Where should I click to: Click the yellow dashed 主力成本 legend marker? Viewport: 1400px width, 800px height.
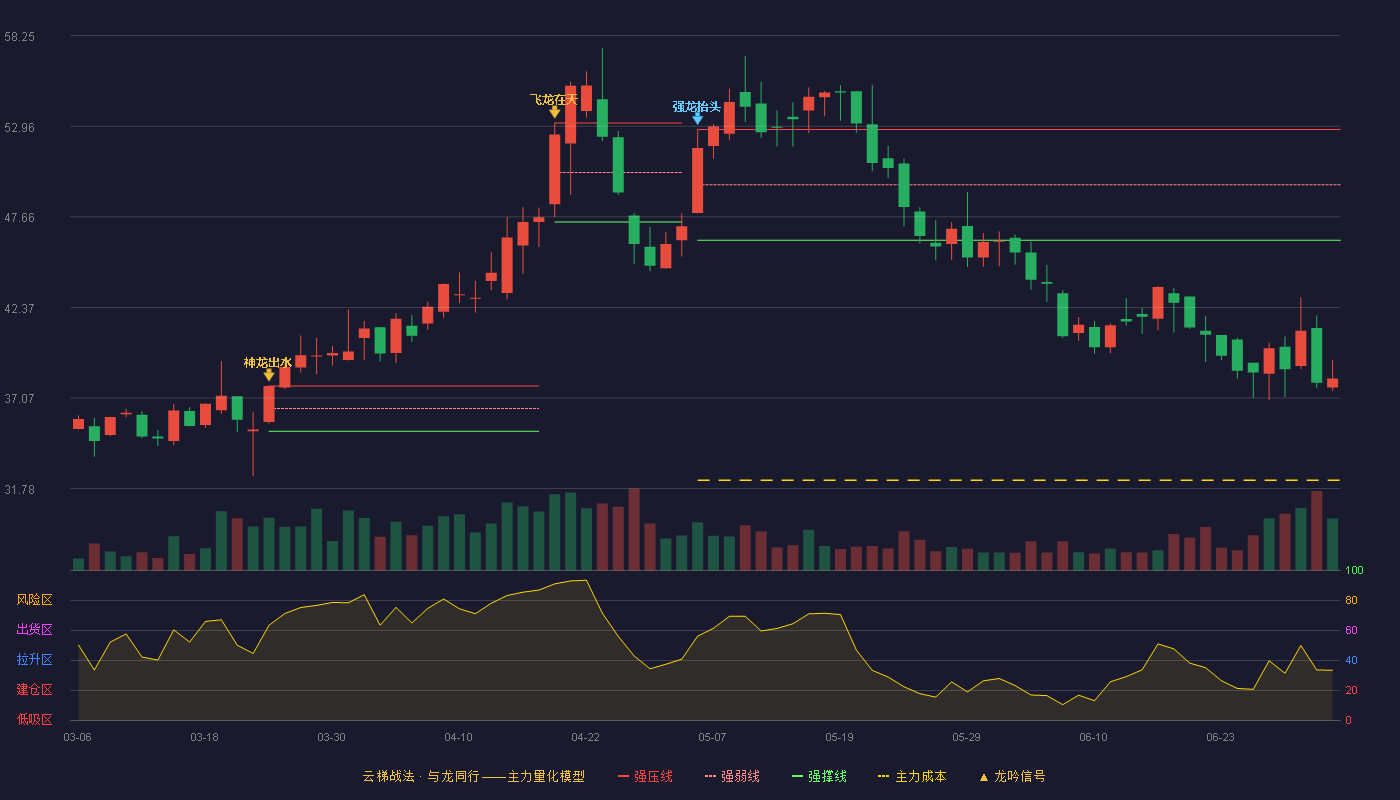point(883,776)
